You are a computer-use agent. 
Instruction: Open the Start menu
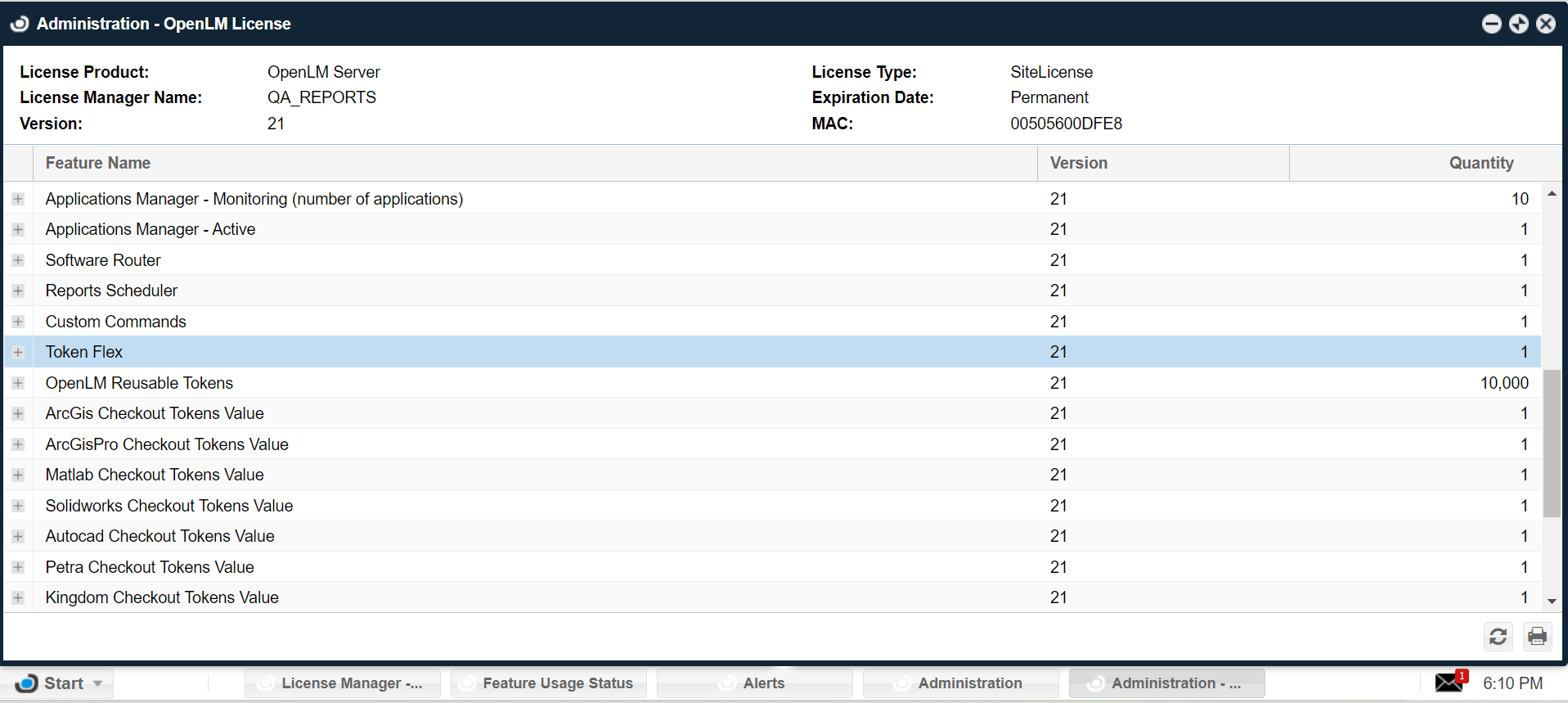57,683
